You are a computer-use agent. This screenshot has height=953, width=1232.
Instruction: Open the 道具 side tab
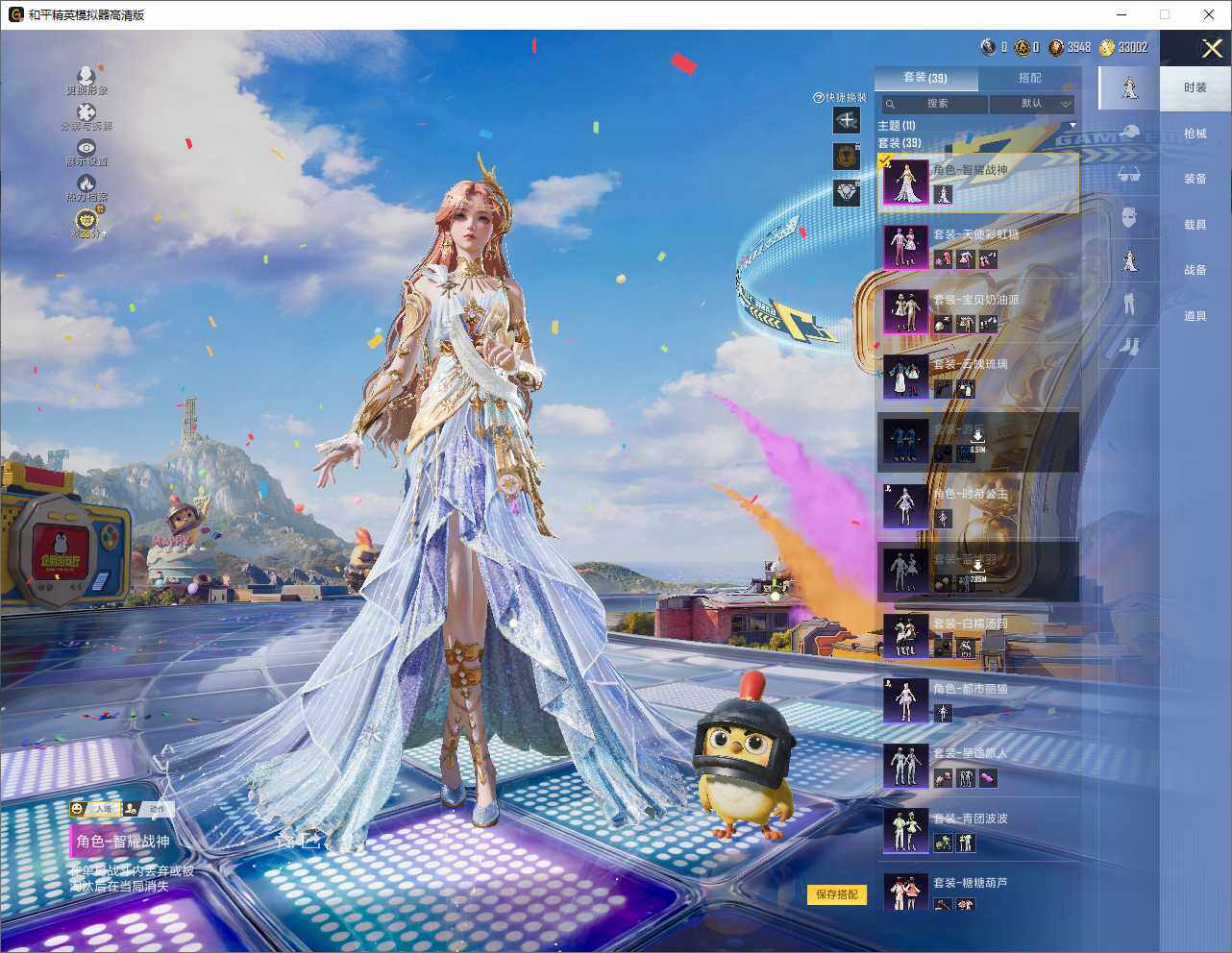[1195, 316]
